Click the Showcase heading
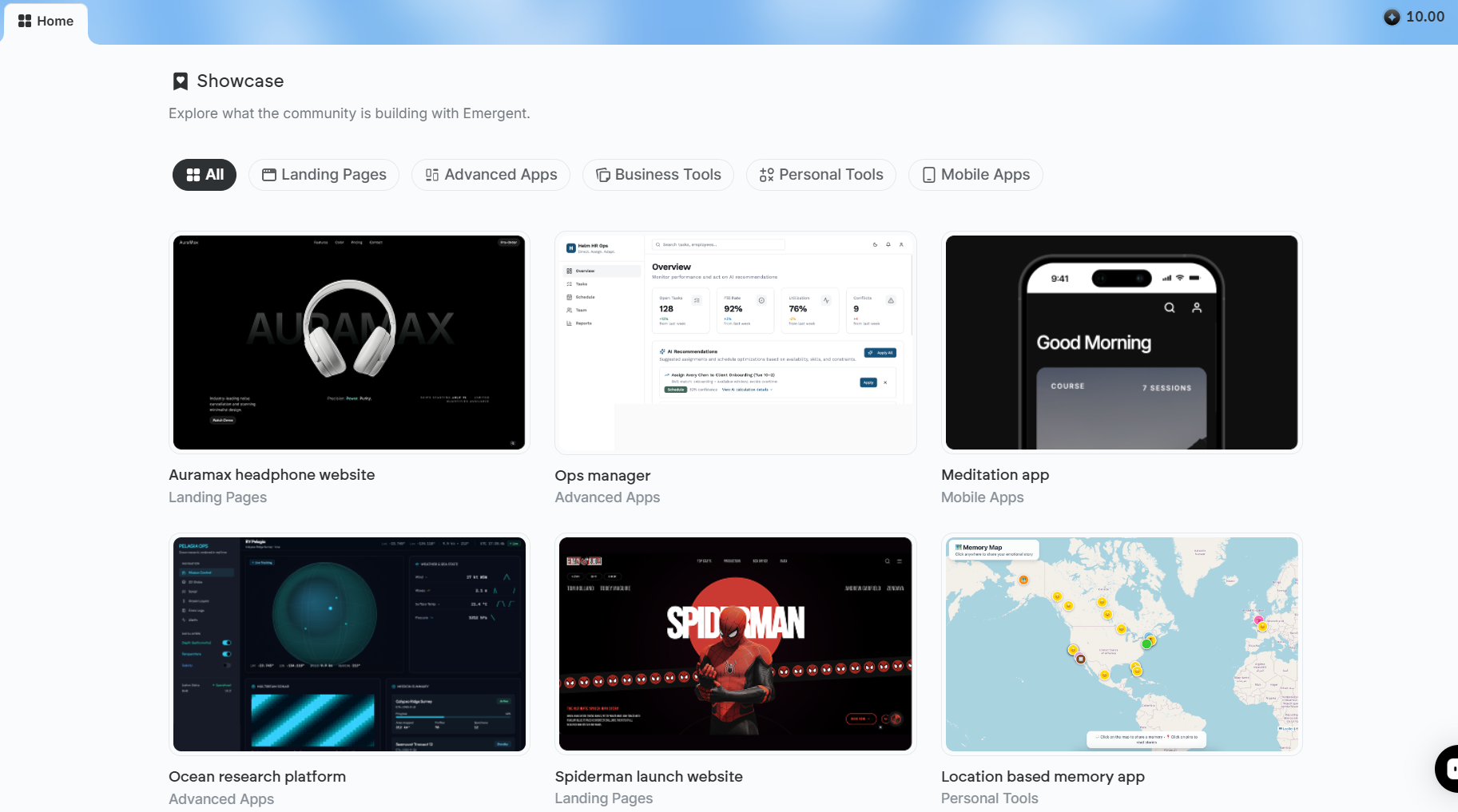1458x812 pixels. (x=240, y=81)
